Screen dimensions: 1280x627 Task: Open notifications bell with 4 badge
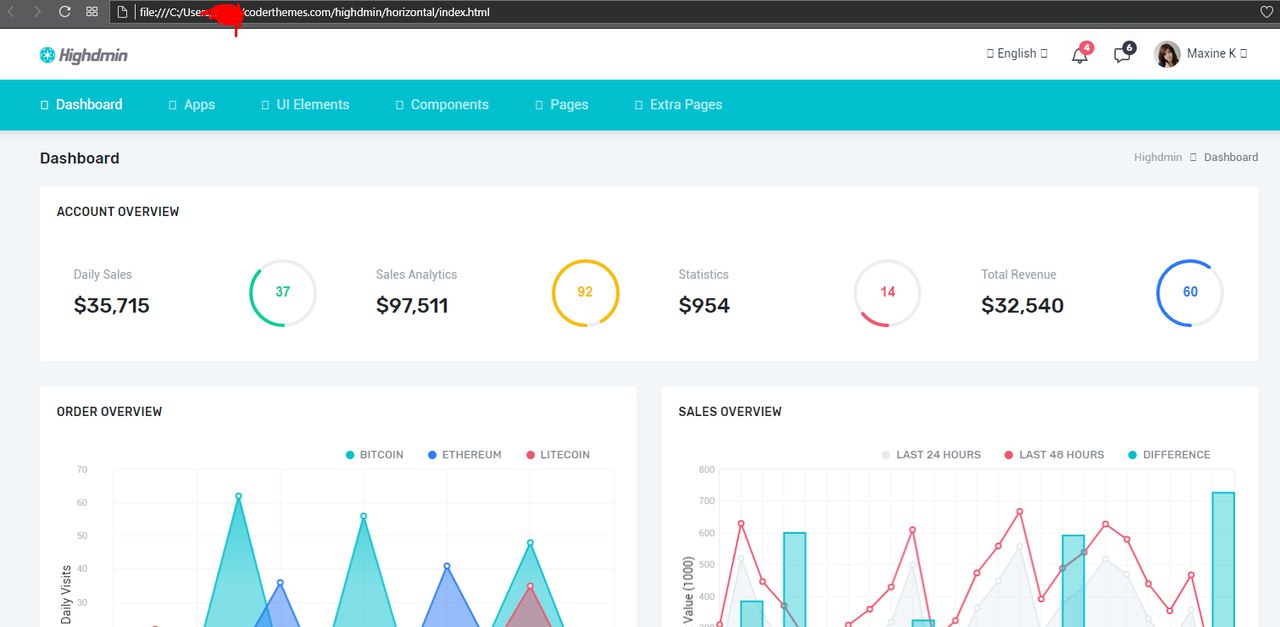click(1080, 55)
